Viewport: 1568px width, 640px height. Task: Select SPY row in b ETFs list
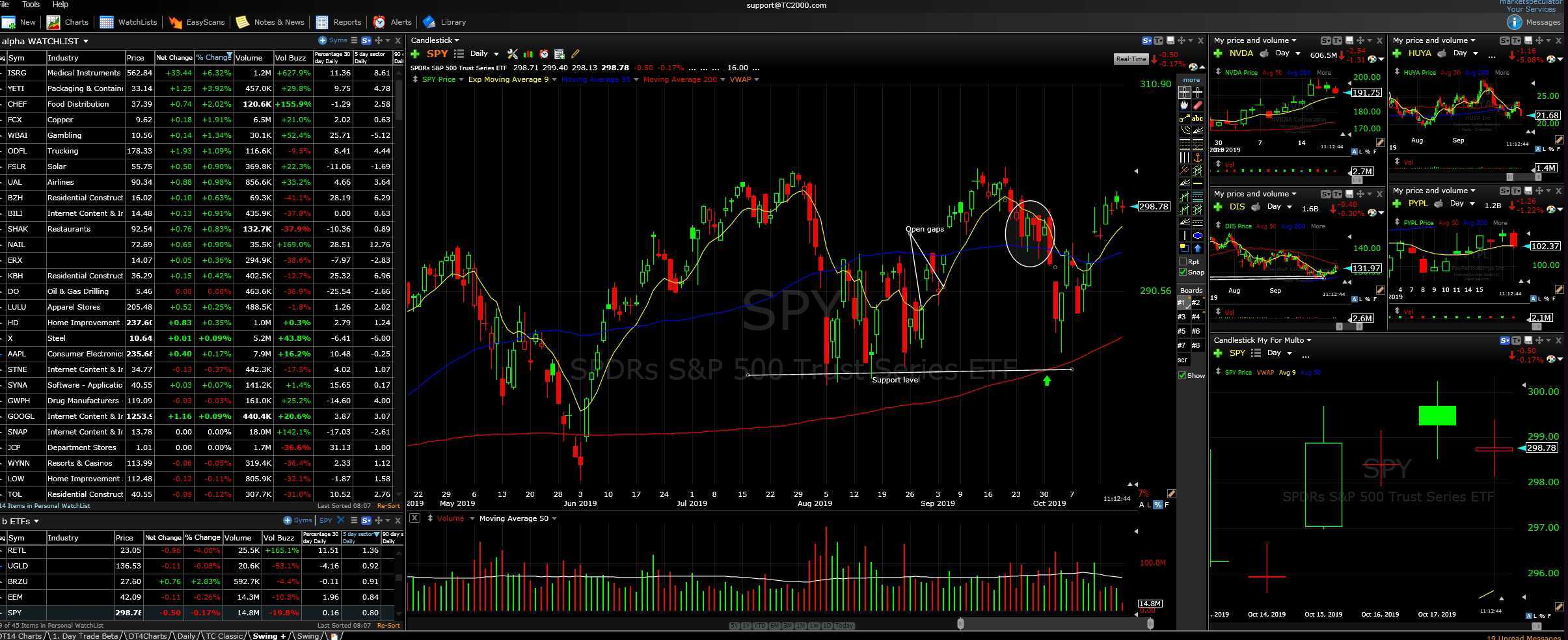click(x=198, y=613)
